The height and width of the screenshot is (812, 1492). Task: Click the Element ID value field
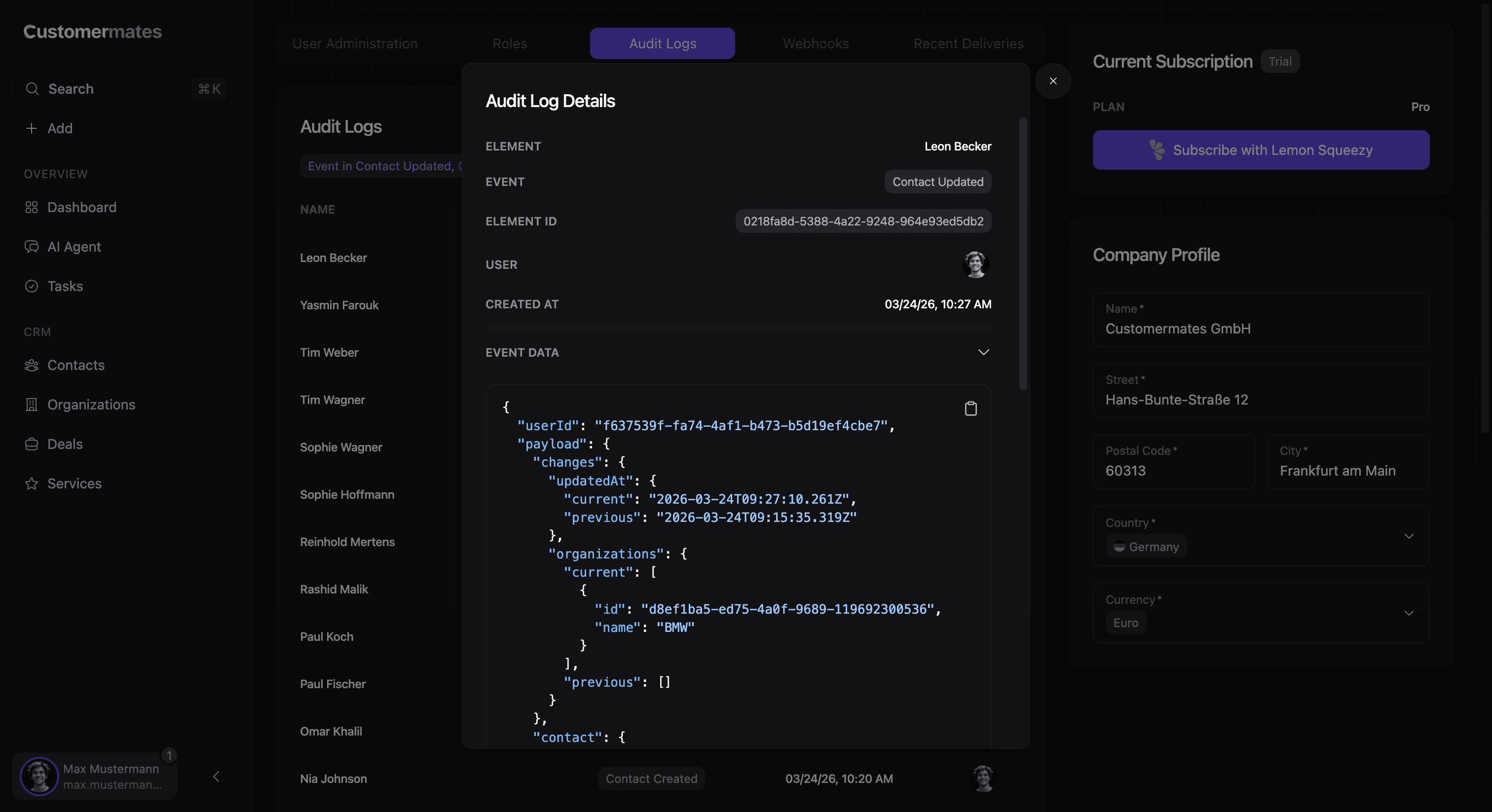pos(863,221)
